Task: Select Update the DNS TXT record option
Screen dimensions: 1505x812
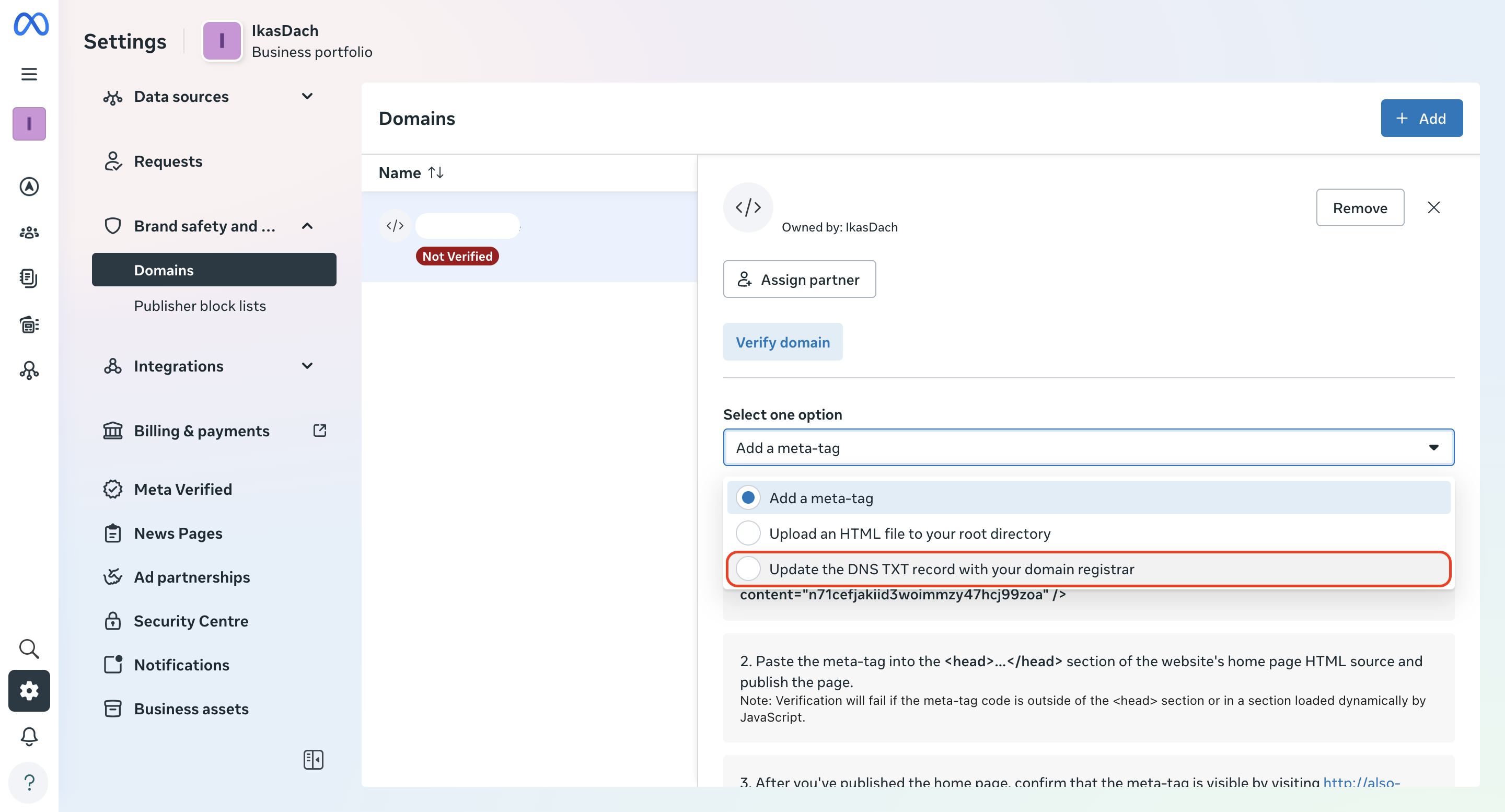Action: click(1088, 569)
